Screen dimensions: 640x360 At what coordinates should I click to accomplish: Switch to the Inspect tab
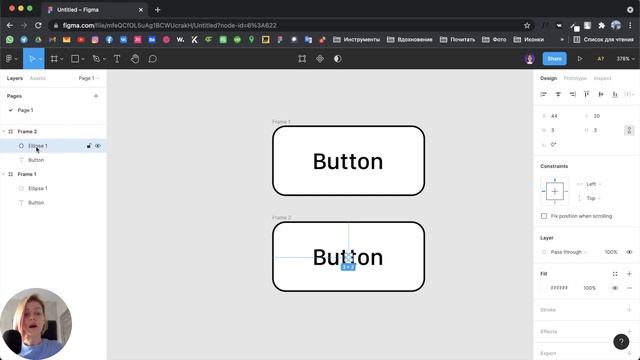tap(602, 78)
